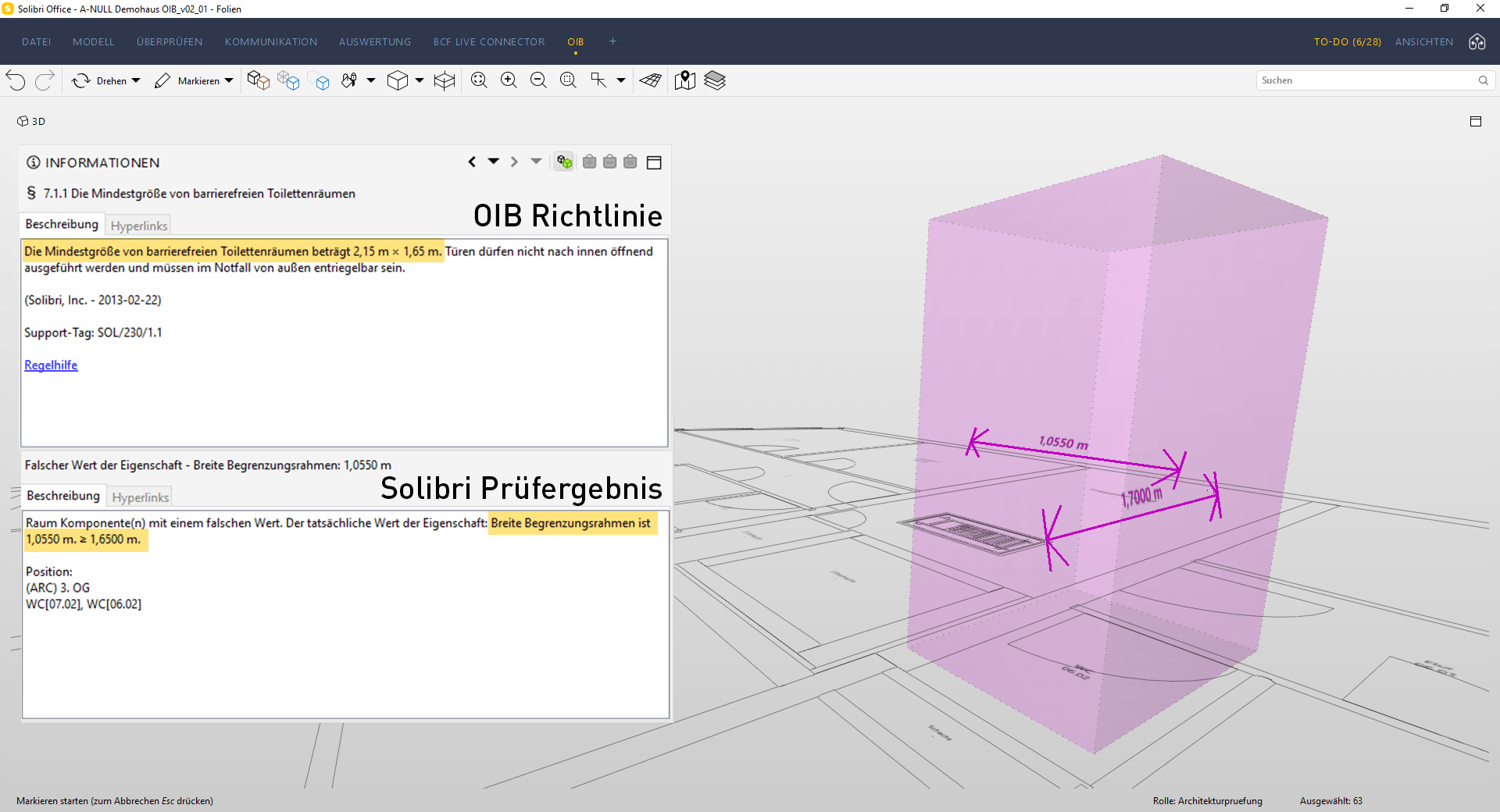Open the TO-DO (6/28) list

tap(1348, 42)
